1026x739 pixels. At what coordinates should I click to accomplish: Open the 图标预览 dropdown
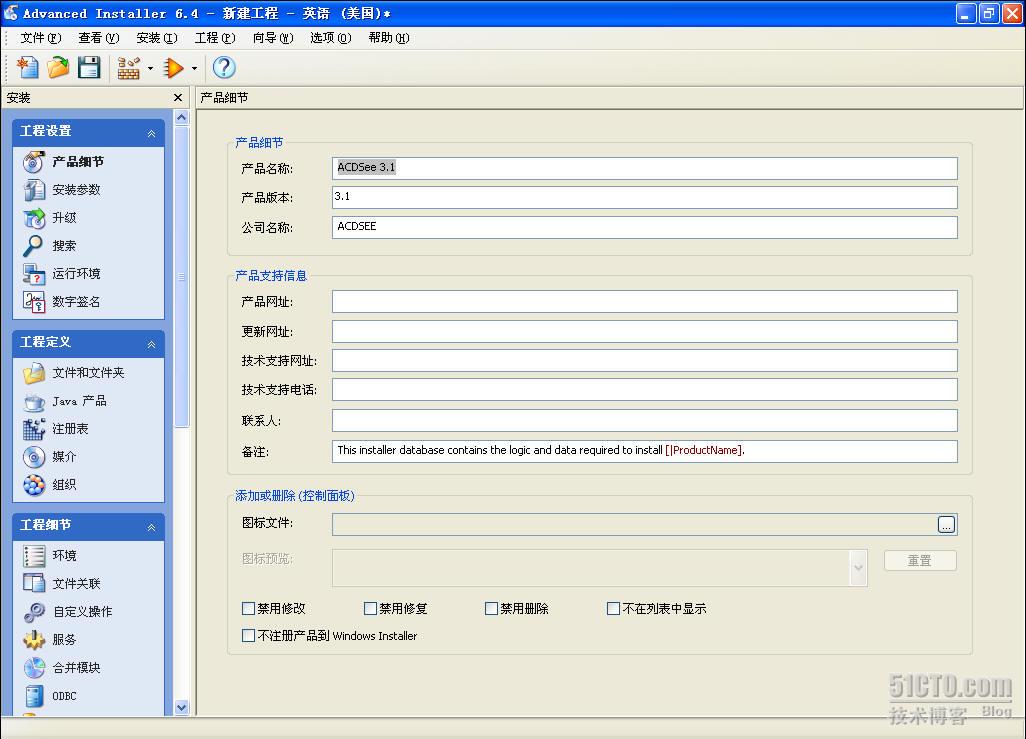click(x=858, y=568)
